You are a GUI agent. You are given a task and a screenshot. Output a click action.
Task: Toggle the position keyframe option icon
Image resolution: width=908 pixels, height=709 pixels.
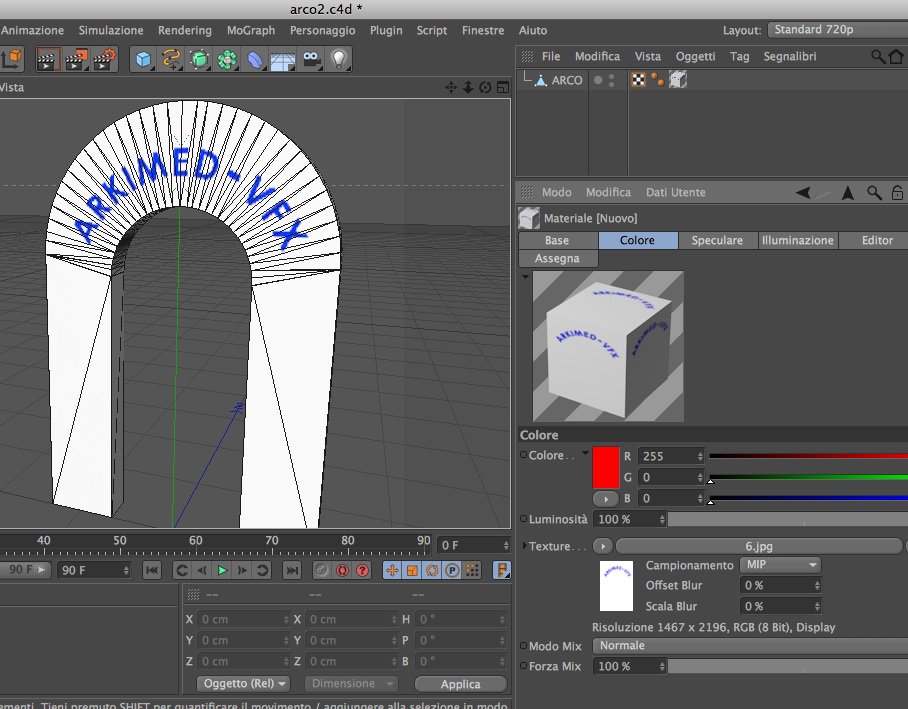(392, 570)
